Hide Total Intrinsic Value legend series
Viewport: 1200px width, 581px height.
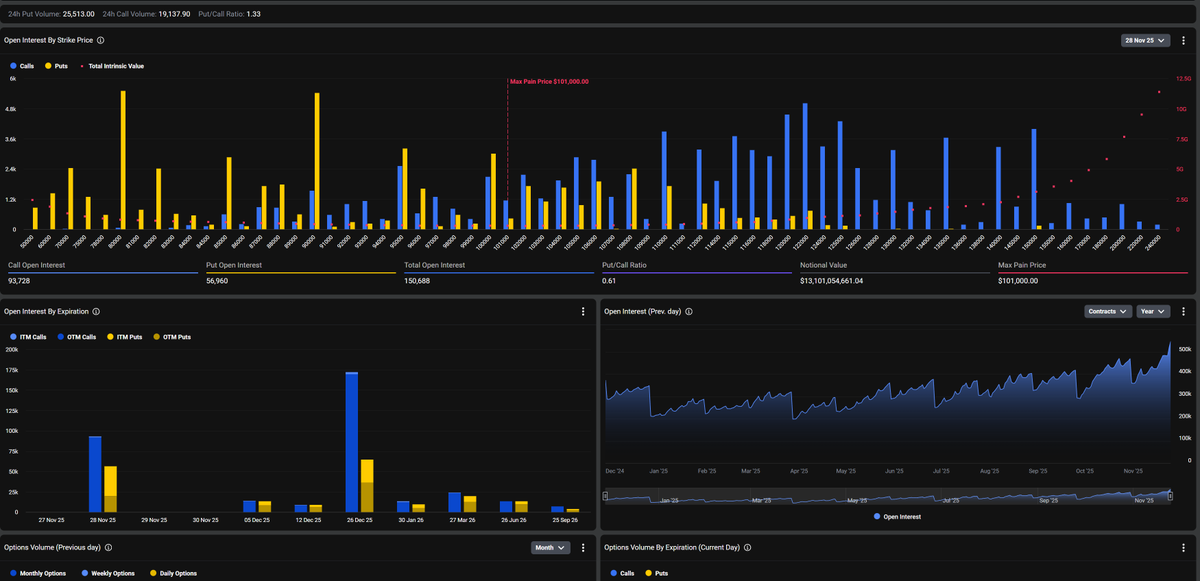[x=112, y=65]
